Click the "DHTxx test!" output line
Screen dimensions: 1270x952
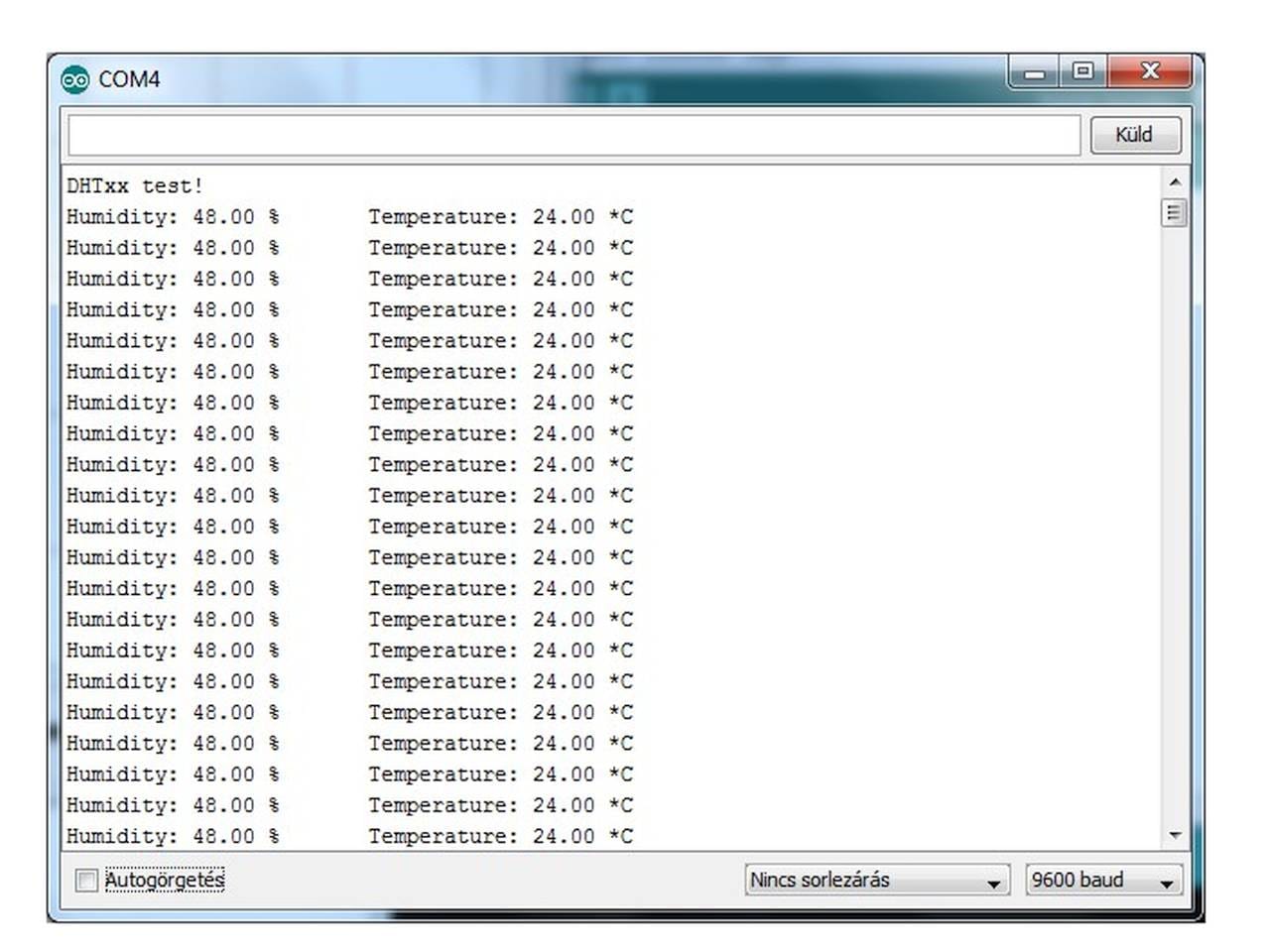[135, 185]
